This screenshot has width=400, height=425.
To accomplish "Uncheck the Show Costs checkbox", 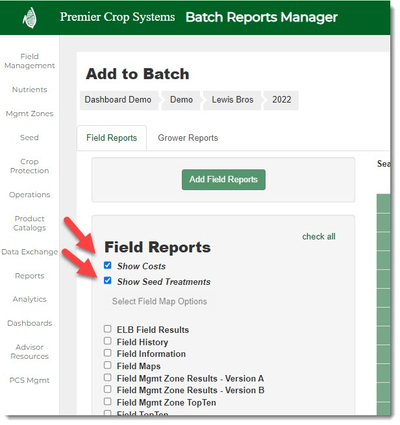I will (x=107, y=265).
